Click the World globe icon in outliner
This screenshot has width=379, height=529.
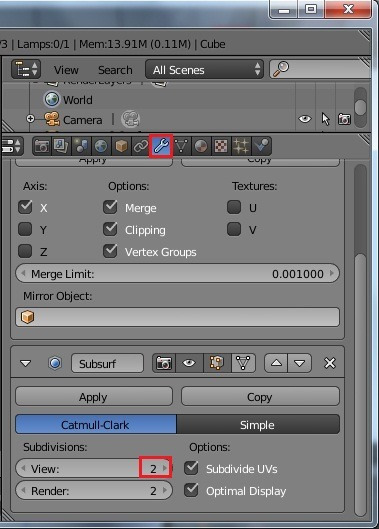click(x=52, y=99)
